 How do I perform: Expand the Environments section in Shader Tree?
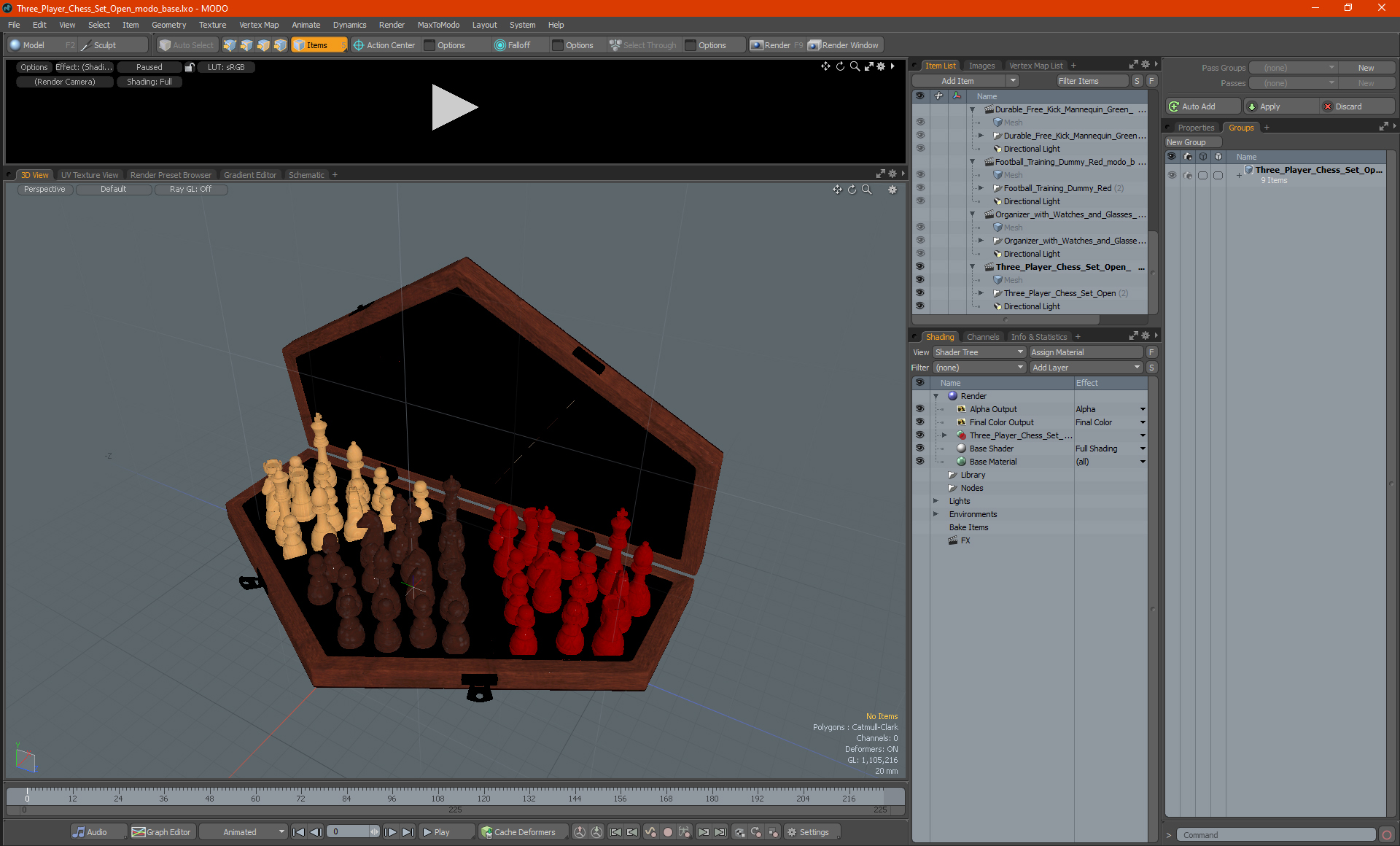[934, 514]
